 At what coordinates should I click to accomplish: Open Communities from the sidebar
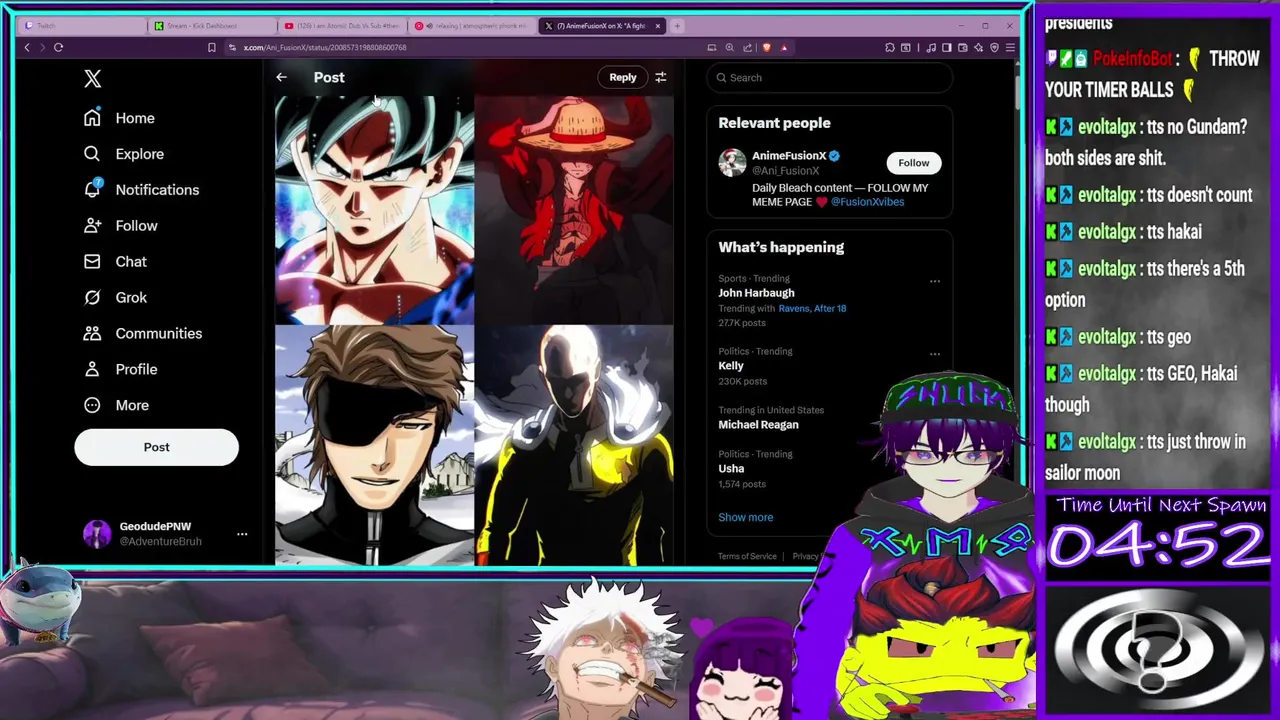point(143,334)
